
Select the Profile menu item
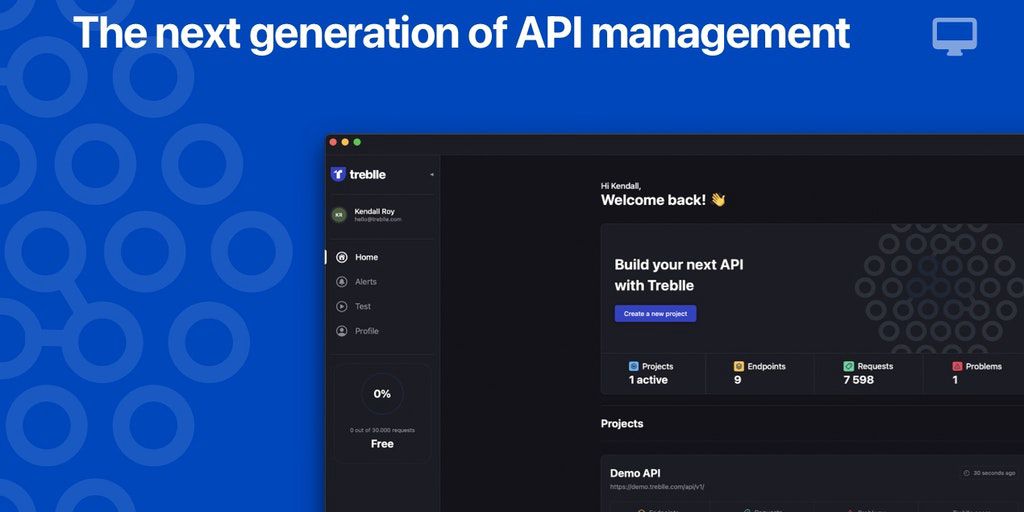coord(366,331)
